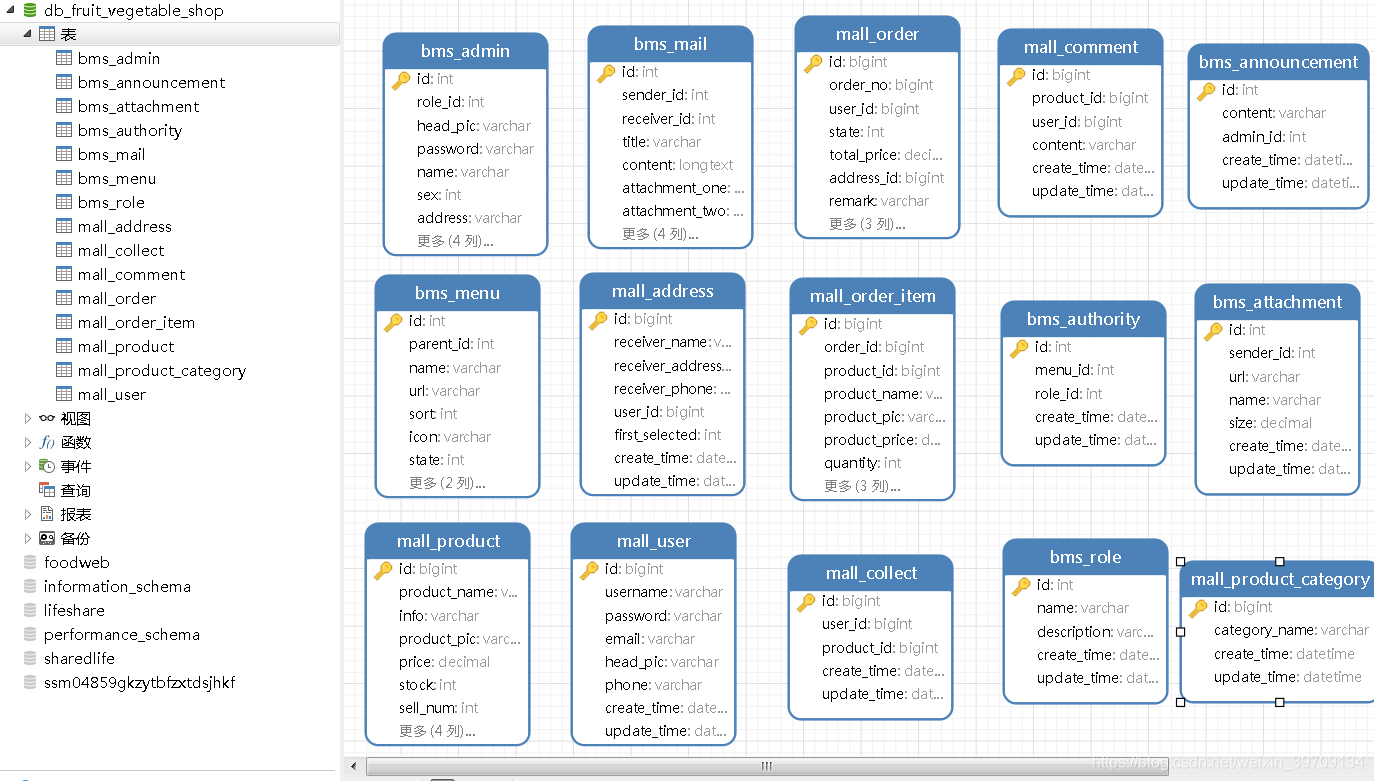
Task: Expand the 备份 backup node
Action: [28, 538]
